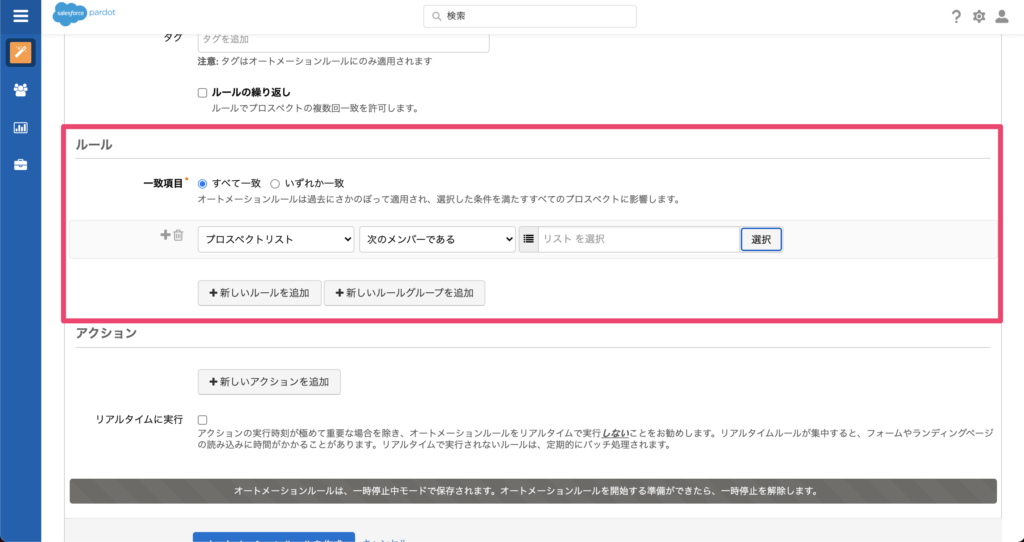Open the user profile icon
This screenshot has height=542, width=1024.
click(x=1002, y=16)
